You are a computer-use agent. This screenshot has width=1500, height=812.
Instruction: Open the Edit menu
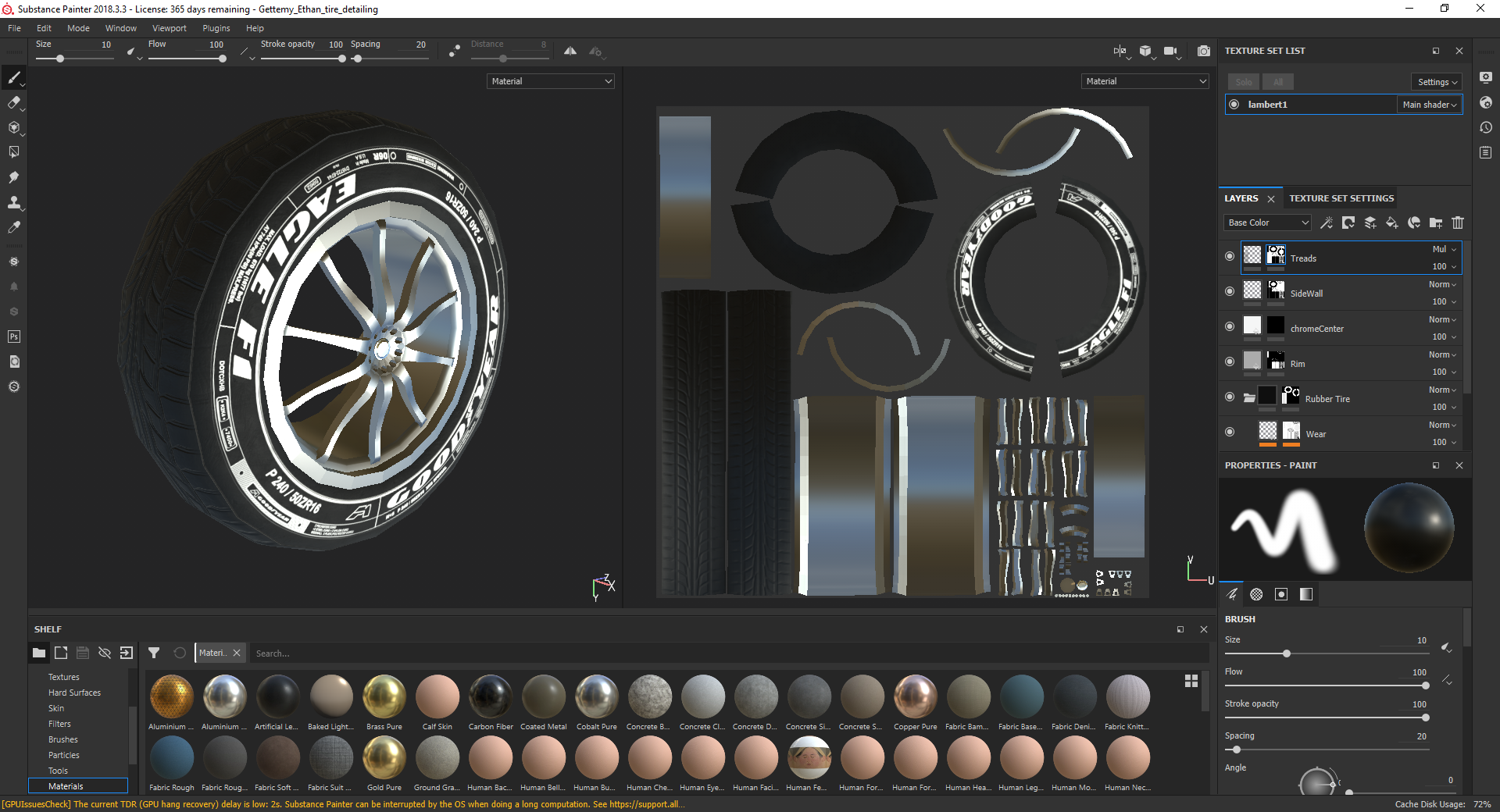pyautogui.click(x=44, y=28)
